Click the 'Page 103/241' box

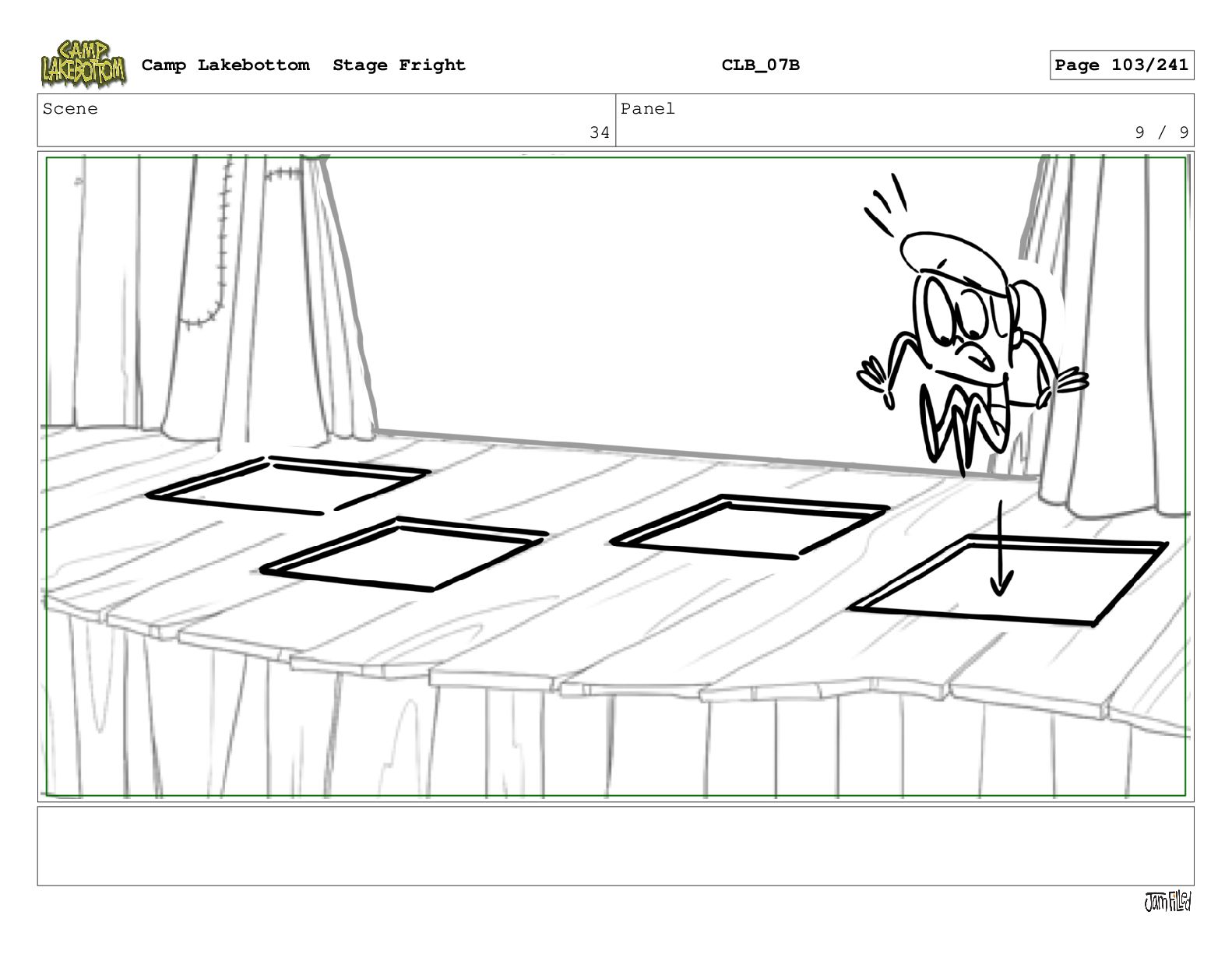click(1121, 65)
